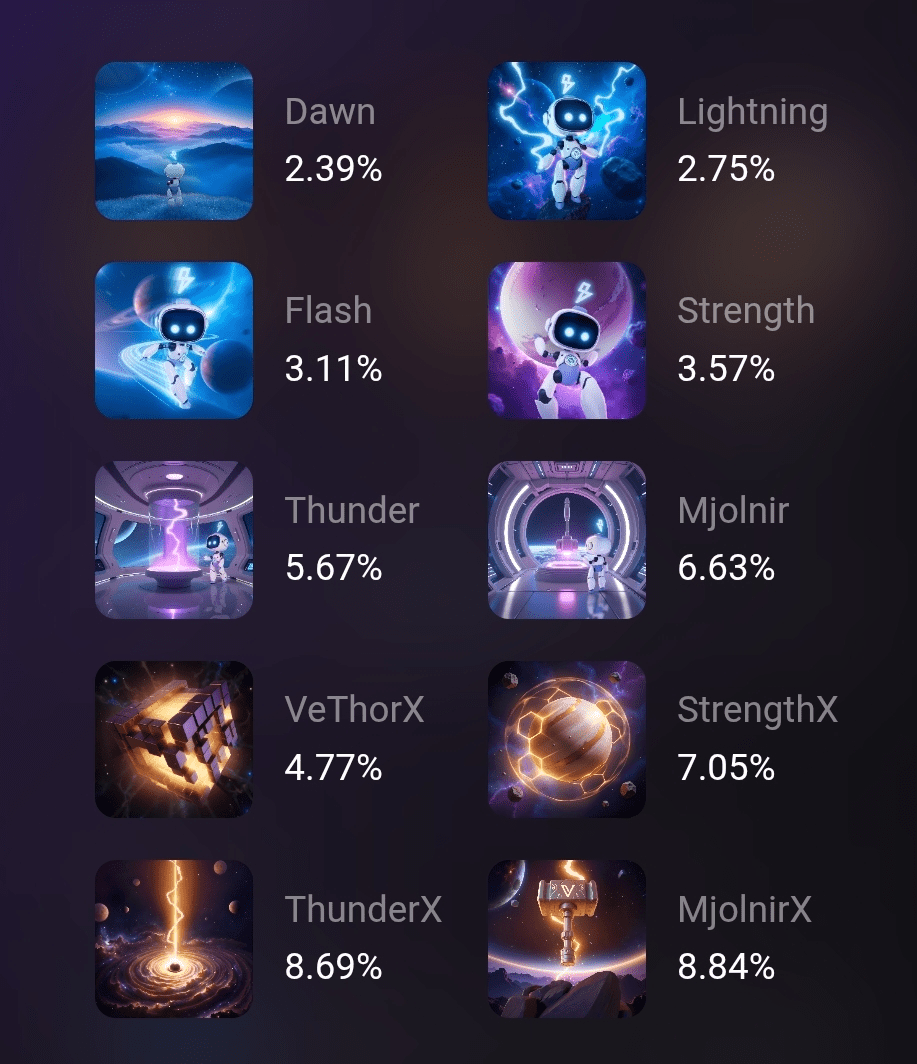Click the VeThorX label text

coord(354,710)
